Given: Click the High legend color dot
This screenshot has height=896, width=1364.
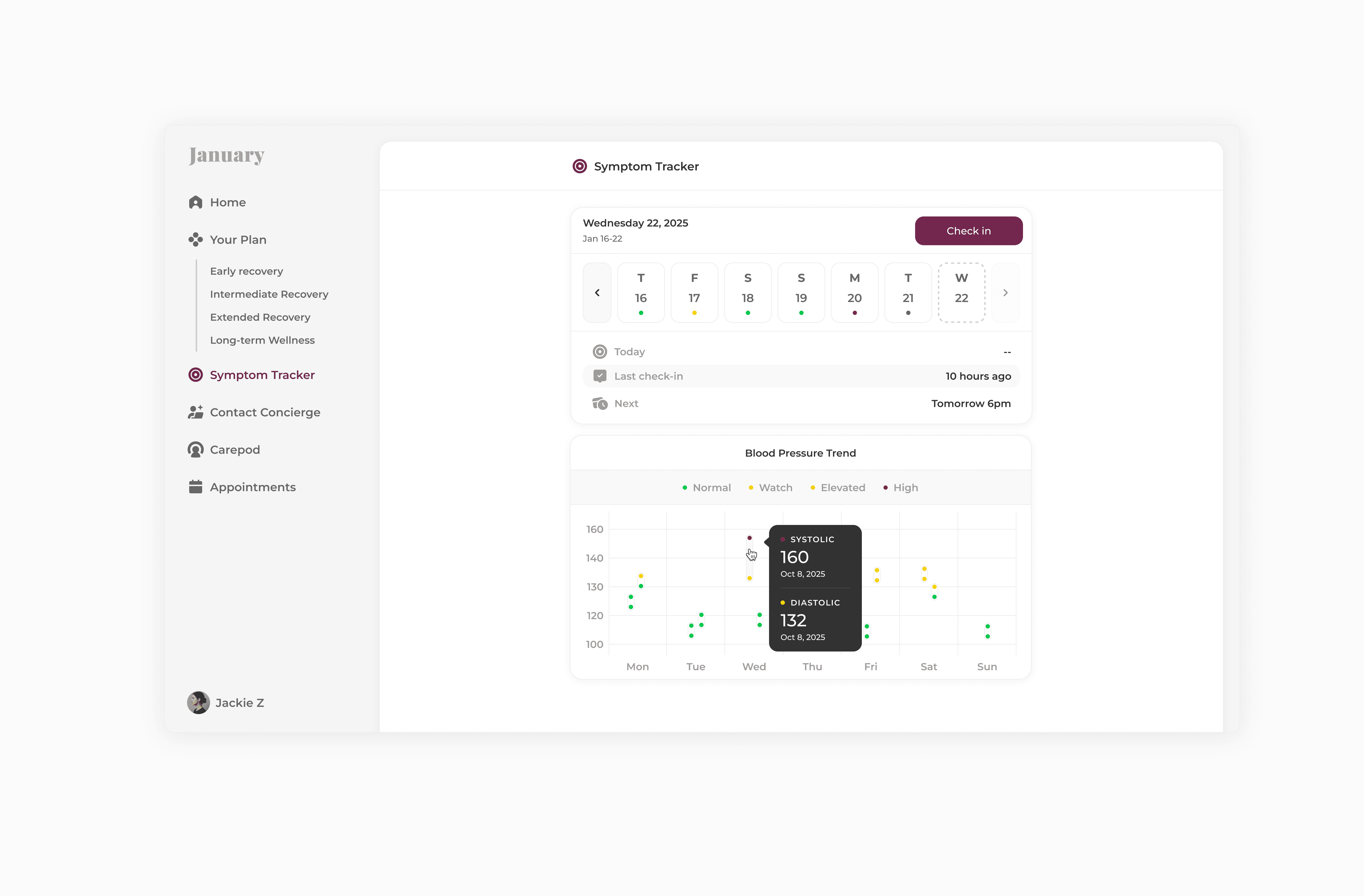Looking at the screenshot, I should pos(885,488).
